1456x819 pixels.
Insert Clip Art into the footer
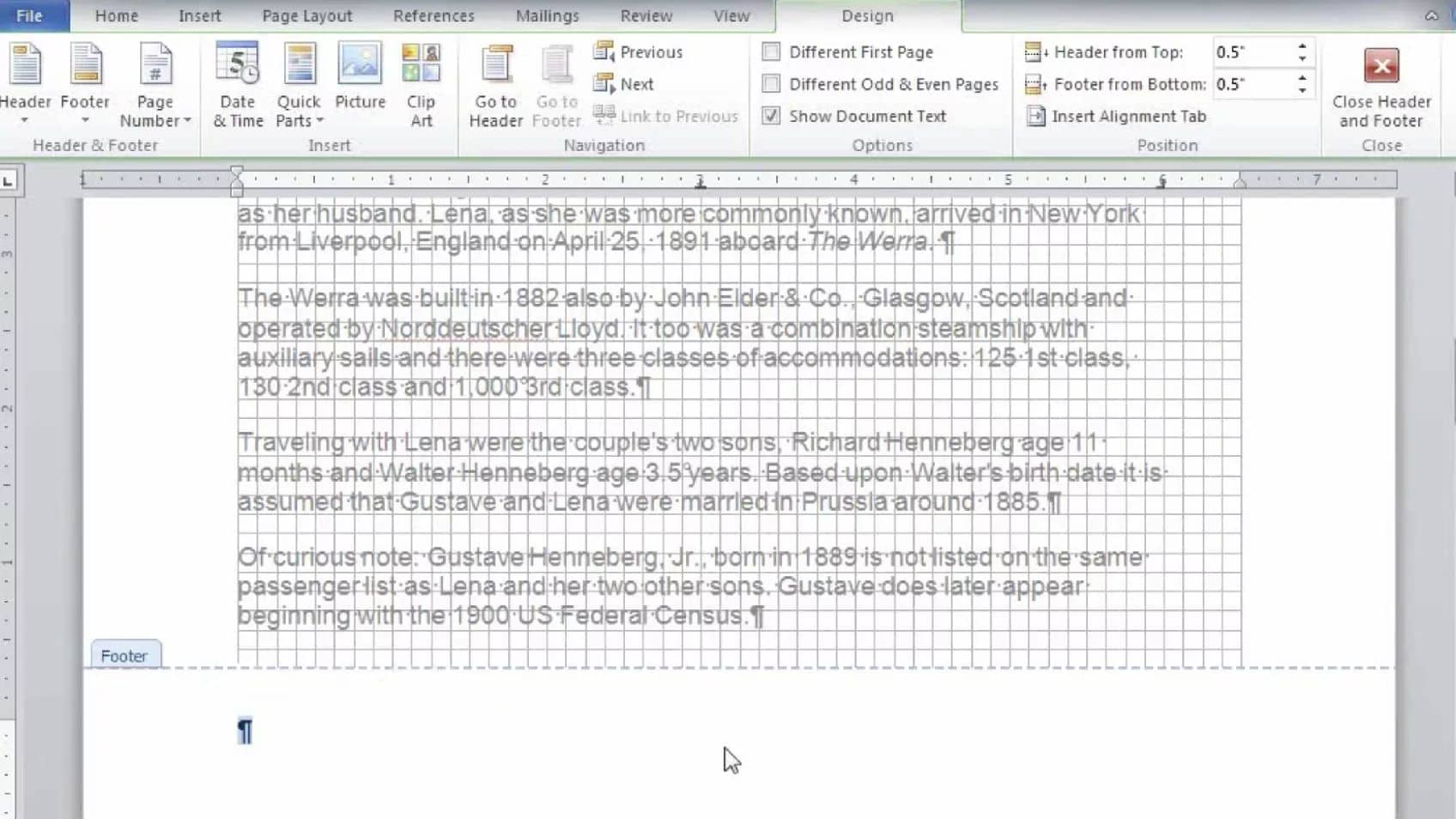(421, 83)
